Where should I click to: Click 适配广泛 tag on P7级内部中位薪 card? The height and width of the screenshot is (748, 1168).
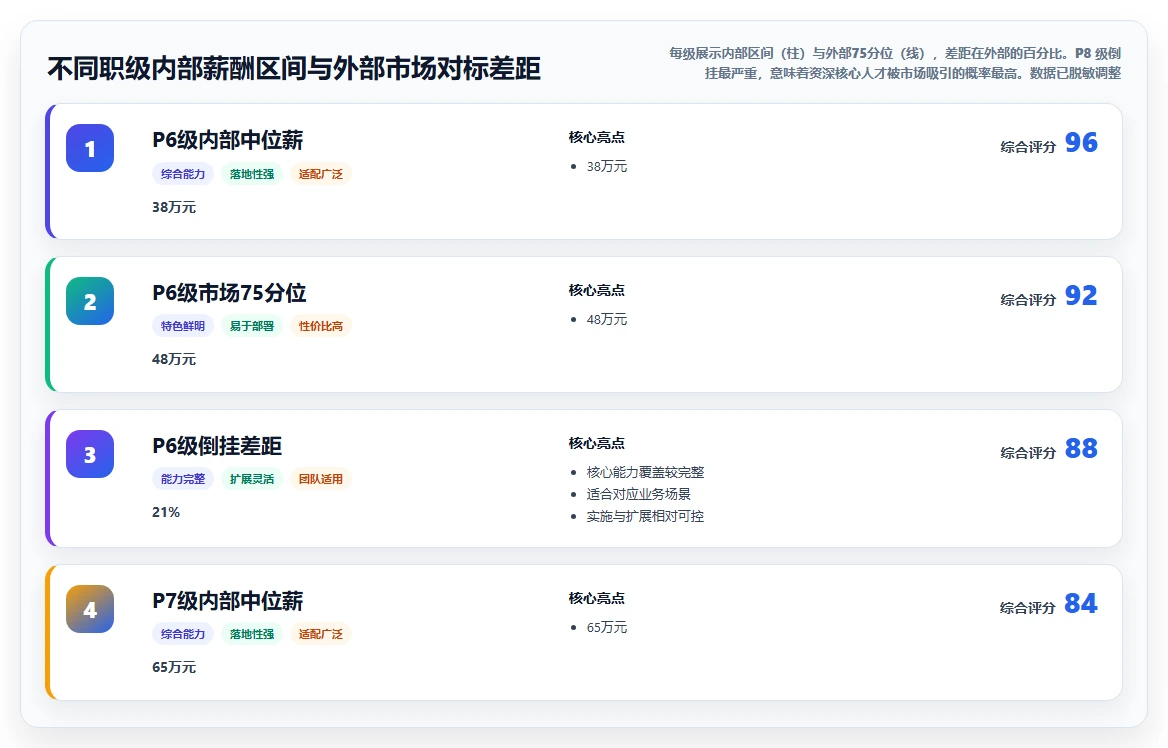320,633
